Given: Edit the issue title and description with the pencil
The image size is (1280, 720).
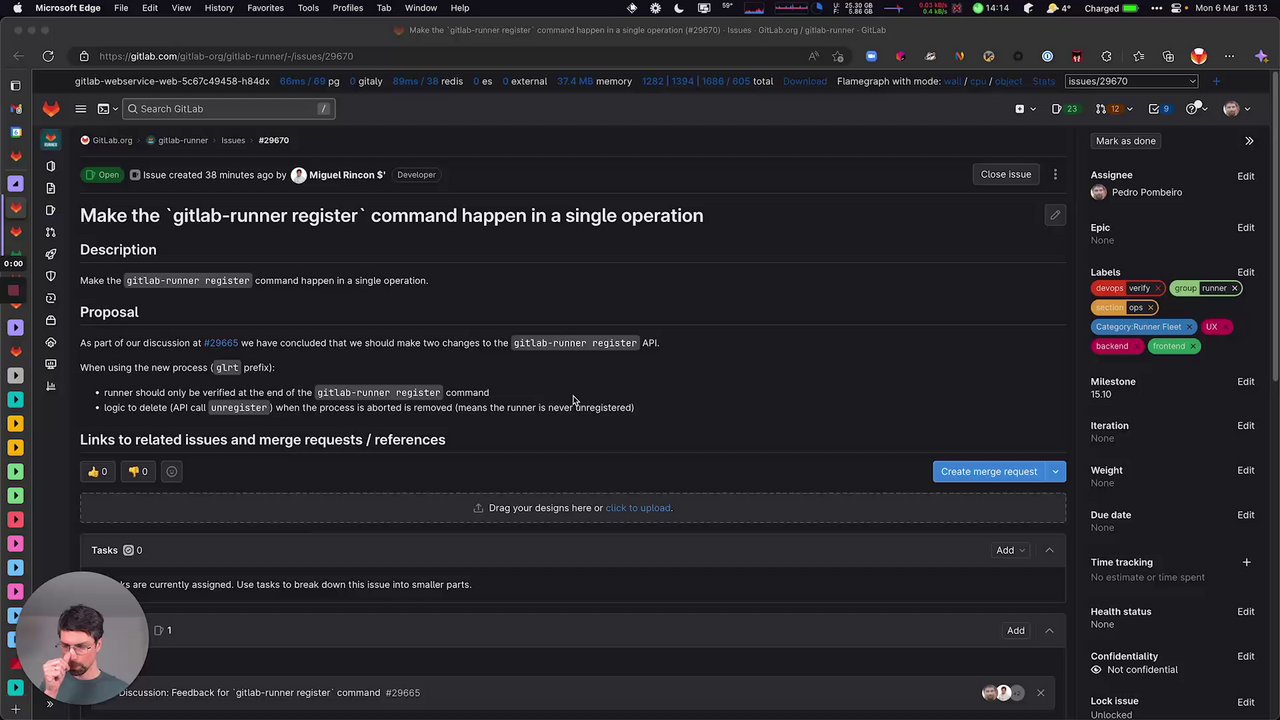Looking at the screenshot, I should (1055, 215).
